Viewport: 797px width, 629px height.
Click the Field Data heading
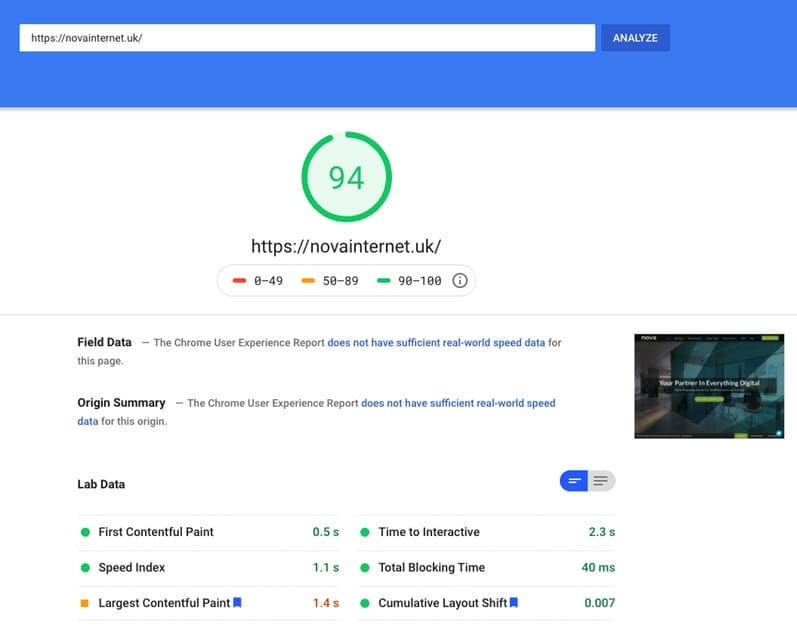104,342
